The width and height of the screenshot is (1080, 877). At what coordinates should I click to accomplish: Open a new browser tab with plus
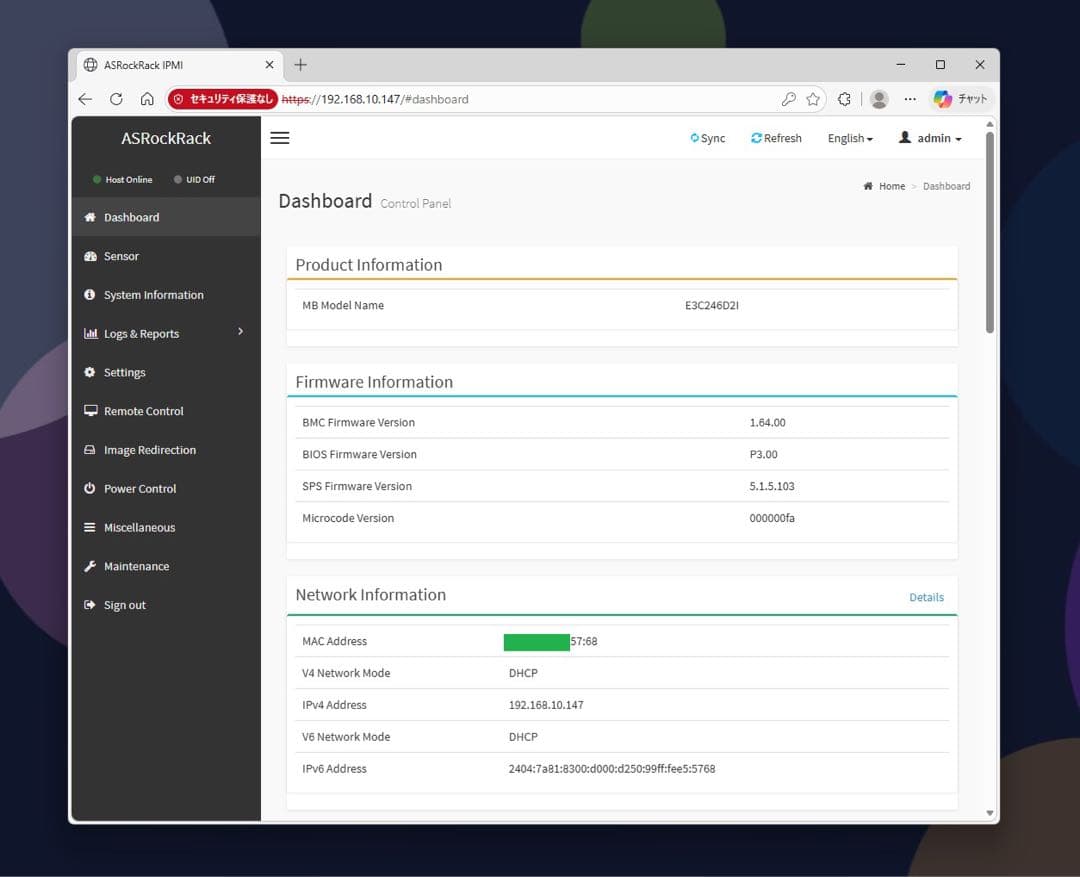tap(300, 65)
